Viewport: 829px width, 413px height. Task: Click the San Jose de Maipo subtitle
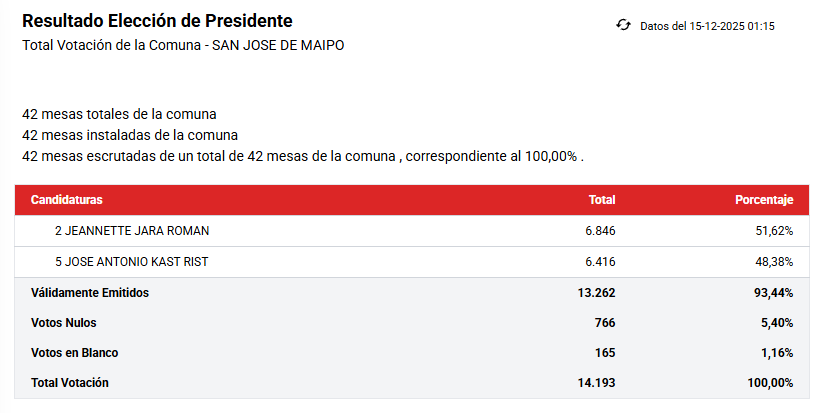pyautogui.click(x=183, y=46)
